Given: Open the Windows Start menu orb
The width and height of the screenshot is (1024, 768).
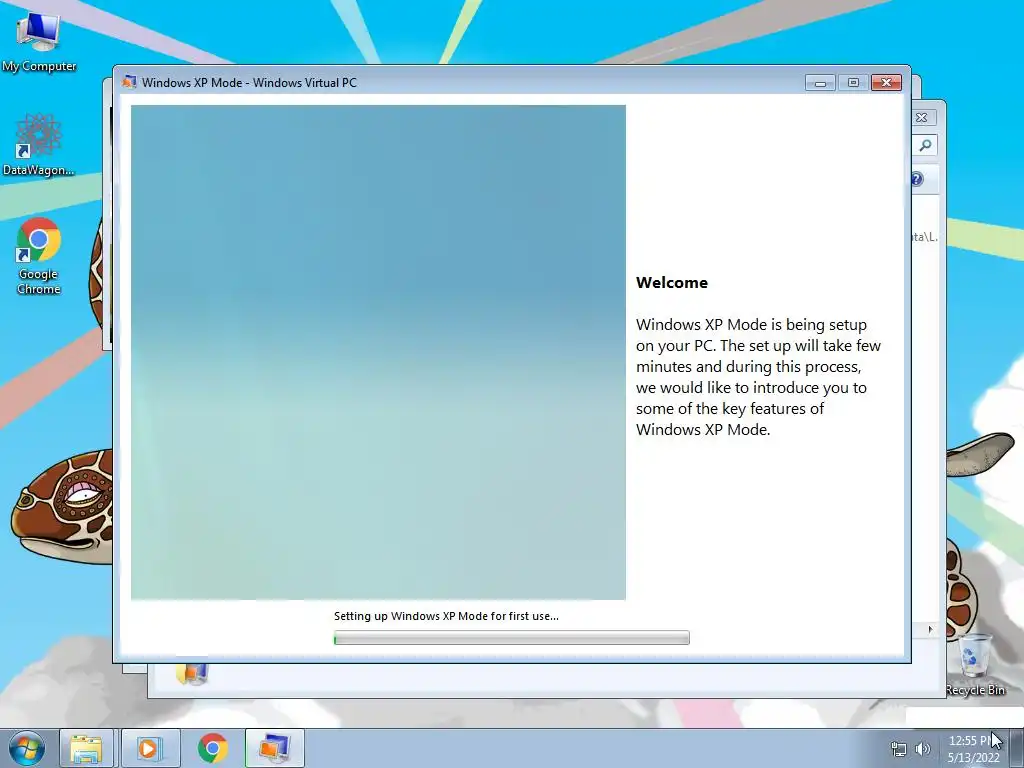Looking at the screenshot, I should click(x=27, y=748).
